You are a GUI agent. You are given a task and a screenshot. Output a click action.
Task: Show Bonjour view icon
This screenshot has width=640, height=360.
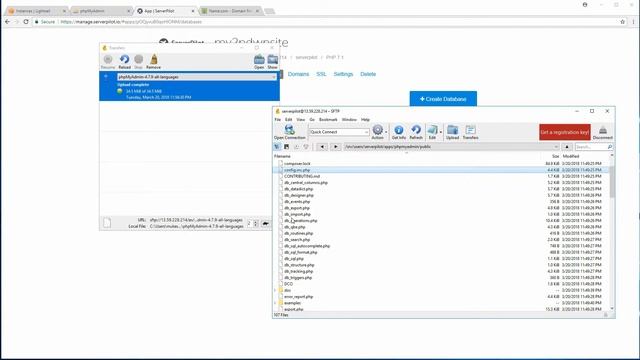(306, 147)
